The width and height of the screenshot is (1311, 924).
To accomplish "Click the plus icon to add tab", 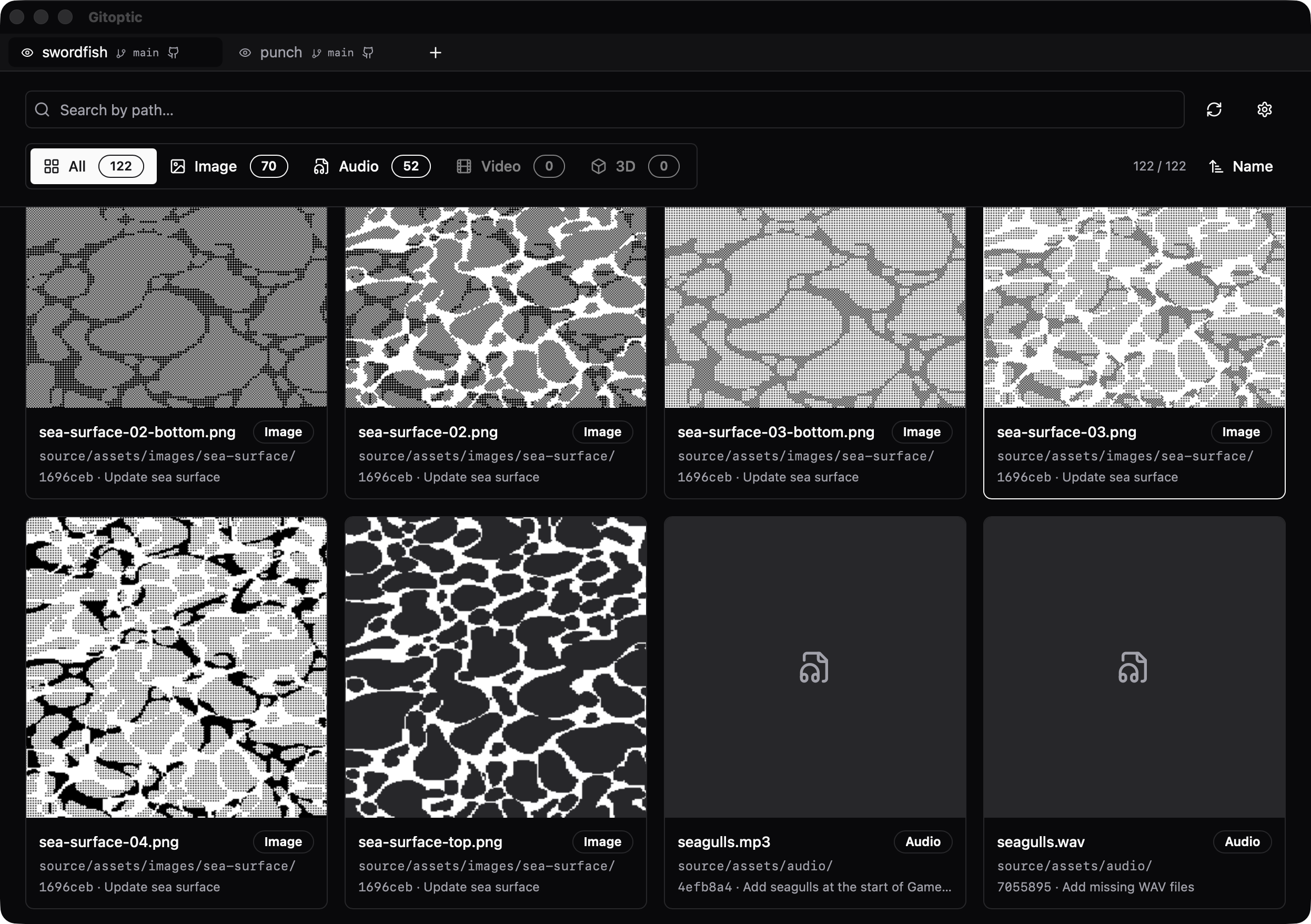I will coord(435,53).
